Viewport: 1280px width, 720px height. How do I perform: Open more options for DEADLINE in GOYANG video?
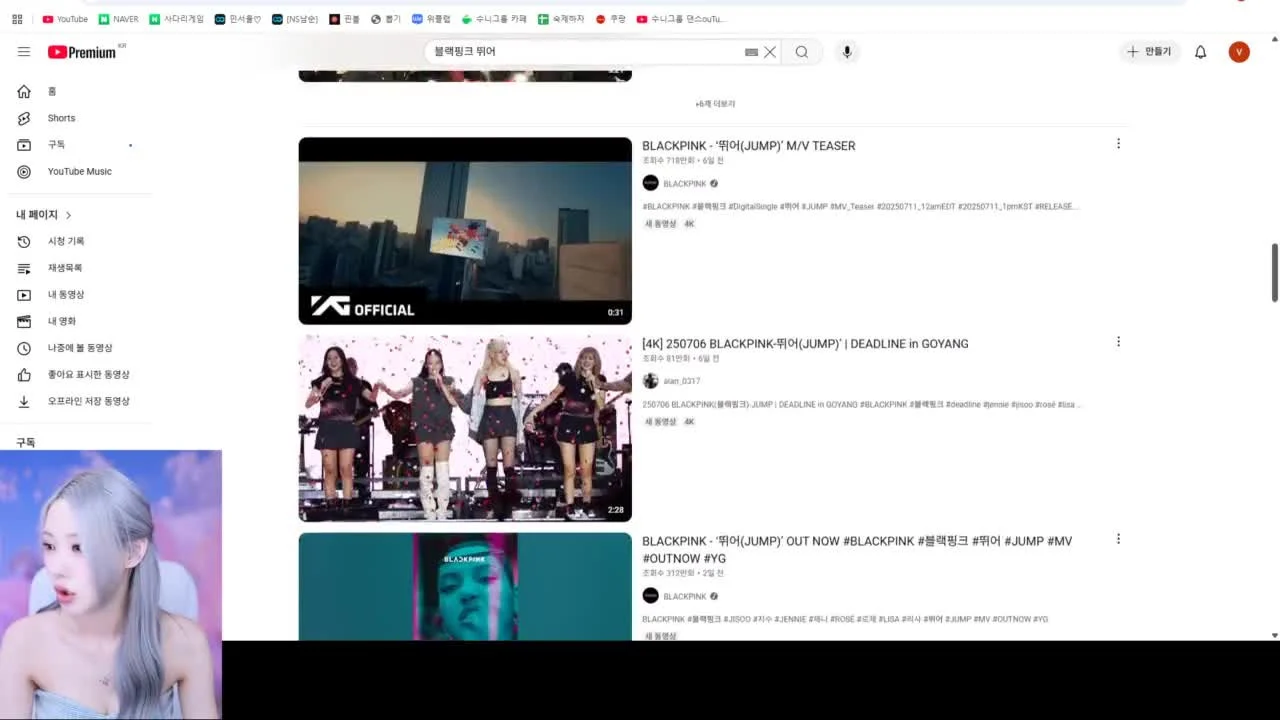1118,342
